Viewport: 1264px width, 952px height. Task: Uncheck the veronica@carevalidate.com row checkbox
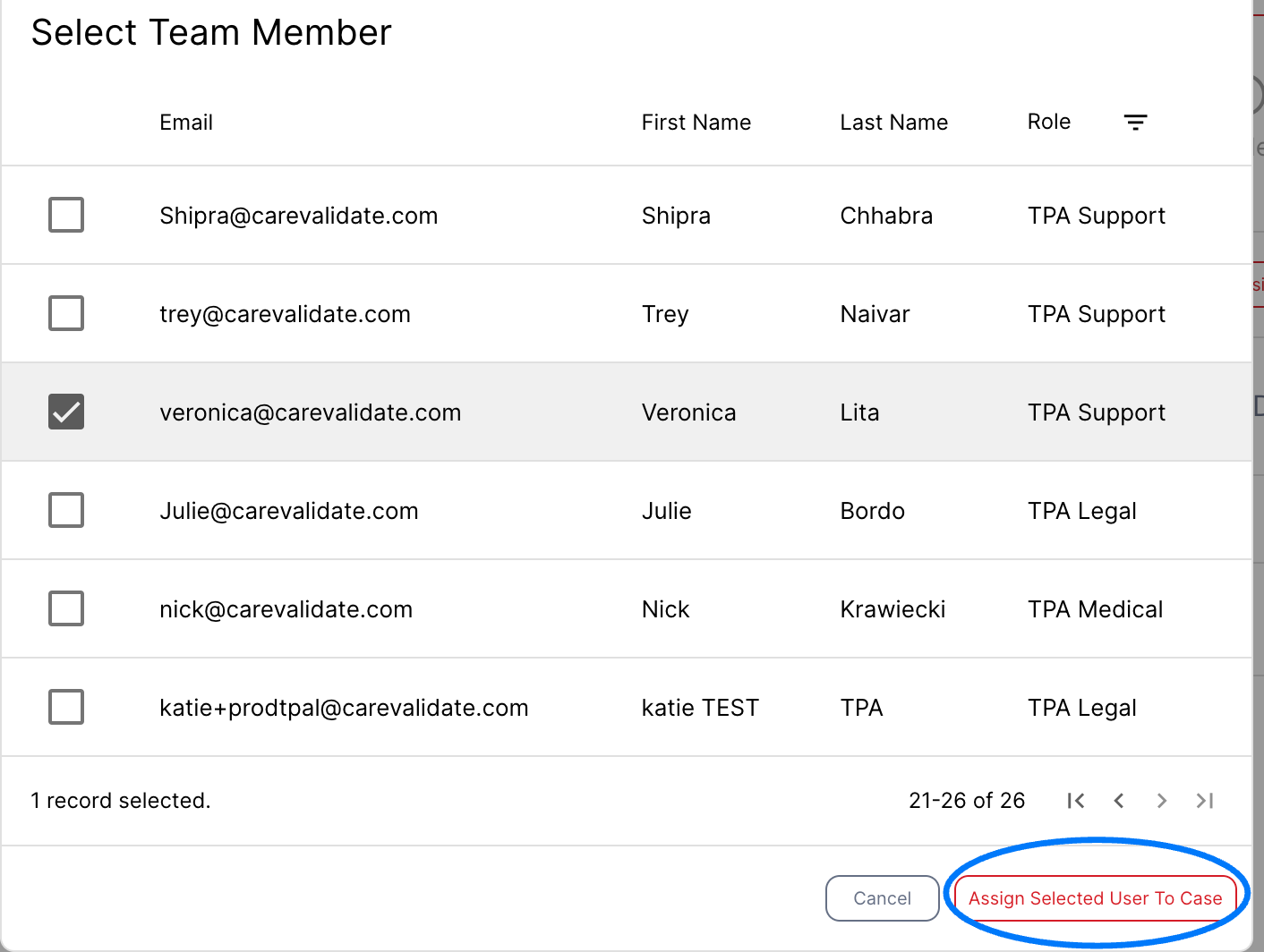(66, 412)
